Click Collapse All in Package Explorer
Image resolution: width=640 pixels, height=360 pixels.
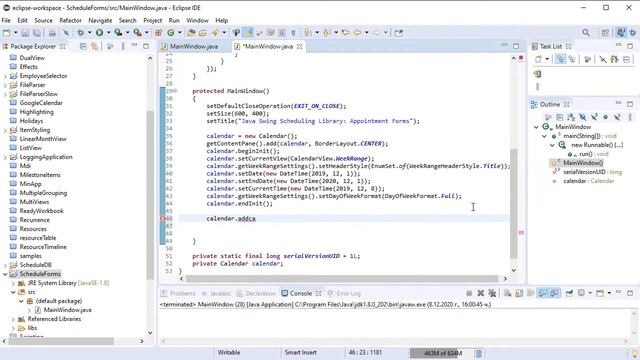[83, 46]
